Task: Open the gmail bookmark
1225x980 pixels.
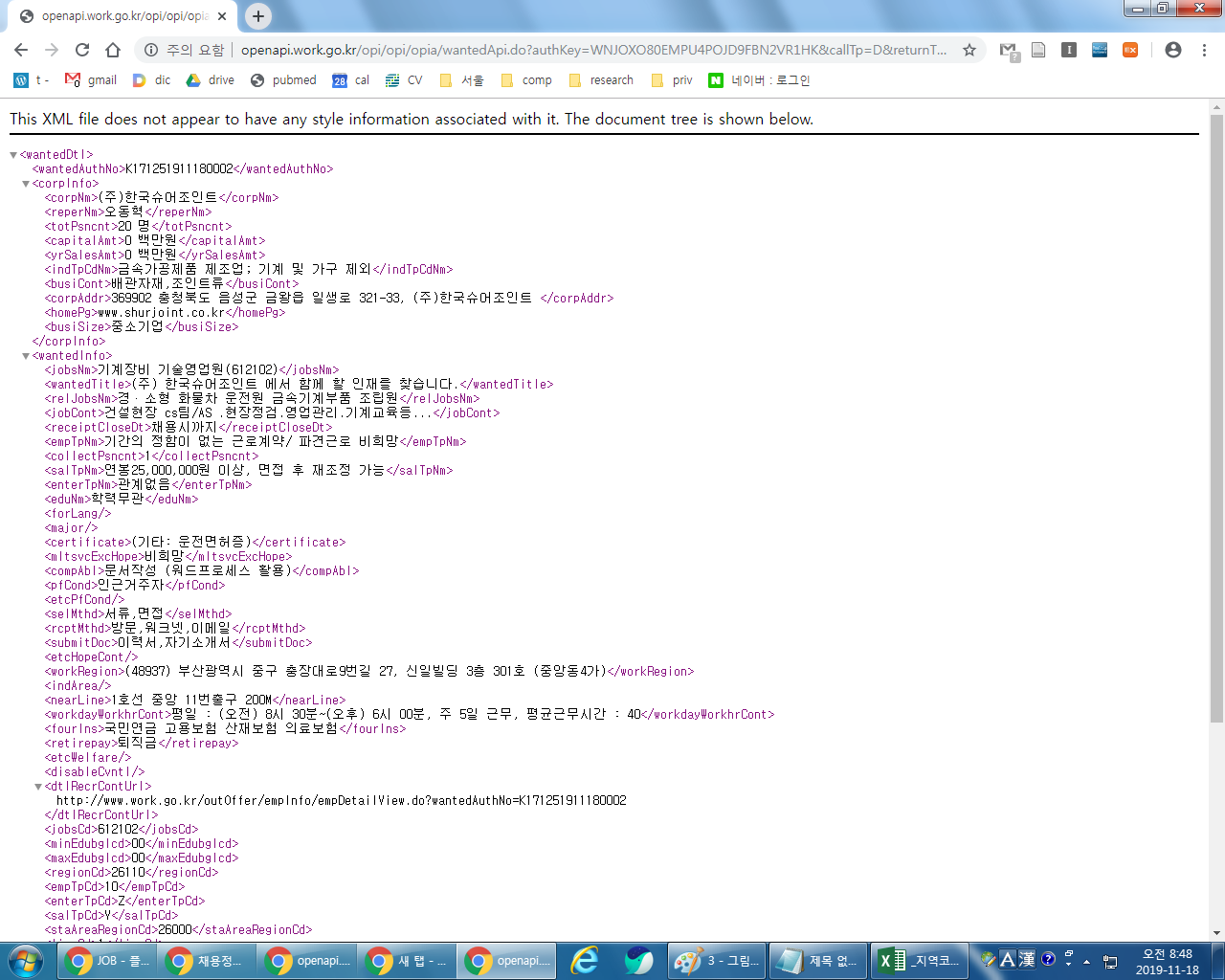Action: (91, 80)
